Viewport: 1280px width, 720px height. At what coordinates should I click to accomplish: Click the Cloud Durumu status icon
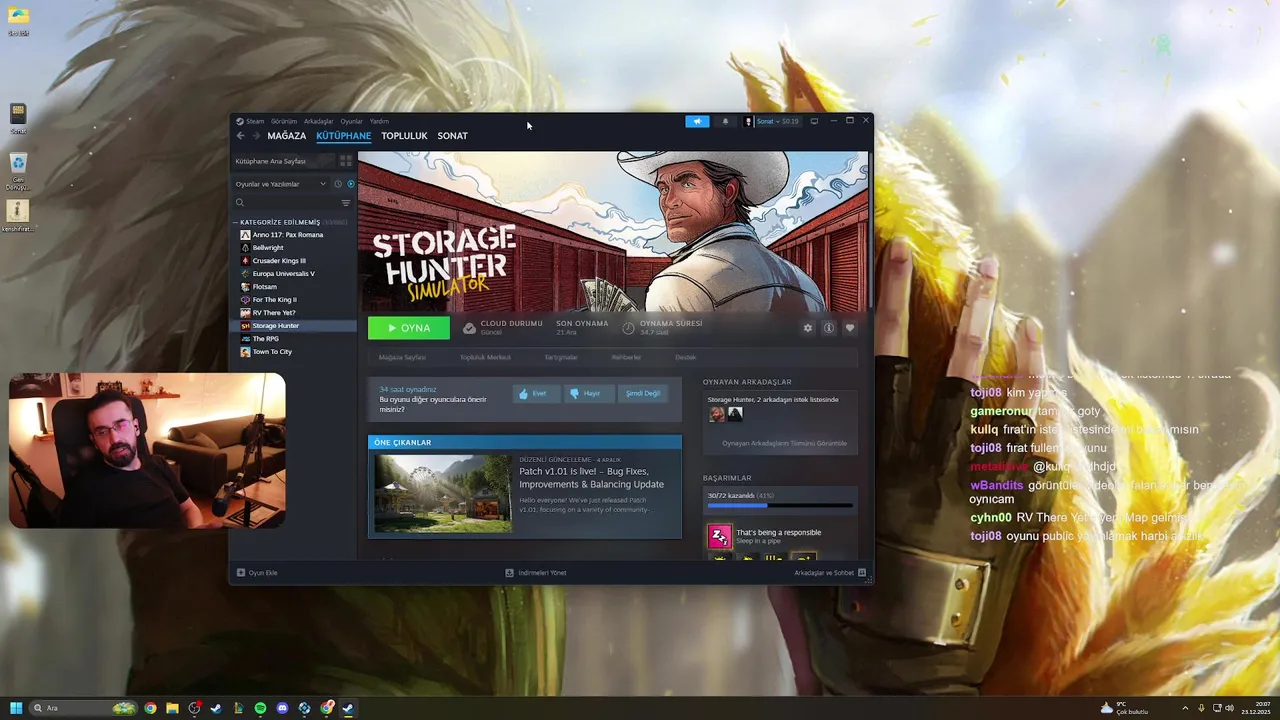(469, 328)
